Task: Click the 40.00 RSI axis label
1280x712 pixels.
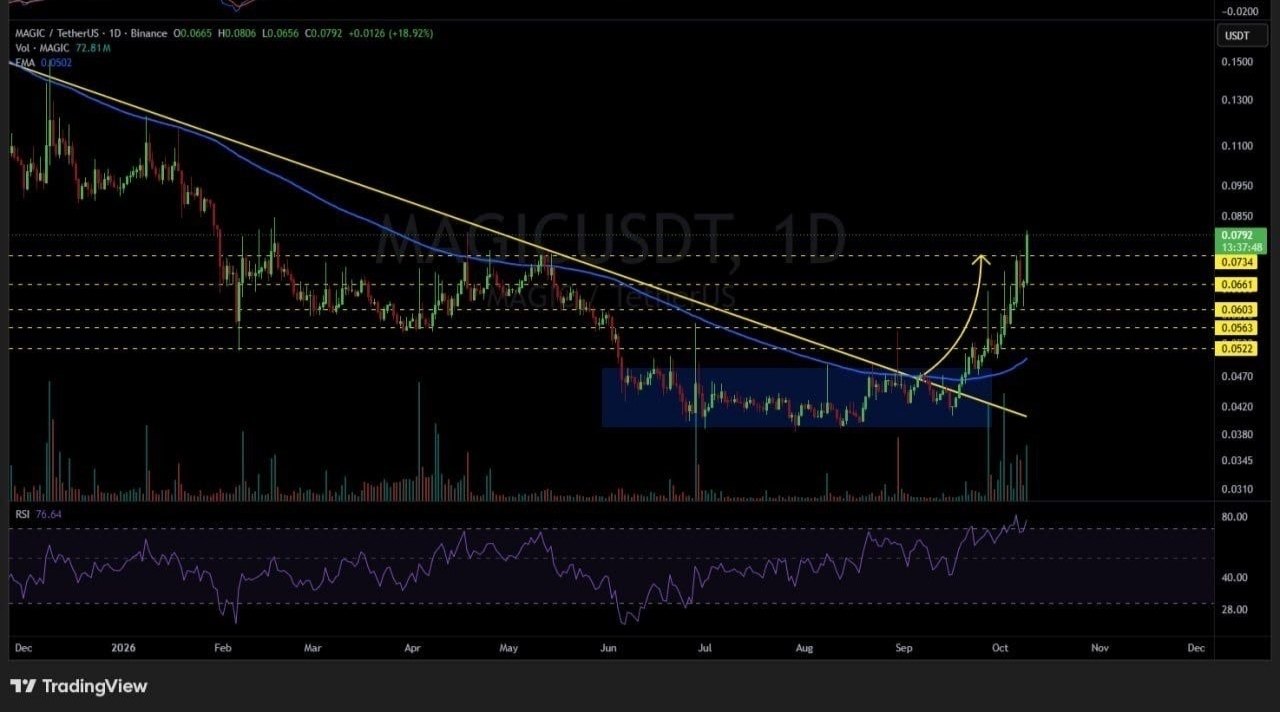Action: point(1235,577)
